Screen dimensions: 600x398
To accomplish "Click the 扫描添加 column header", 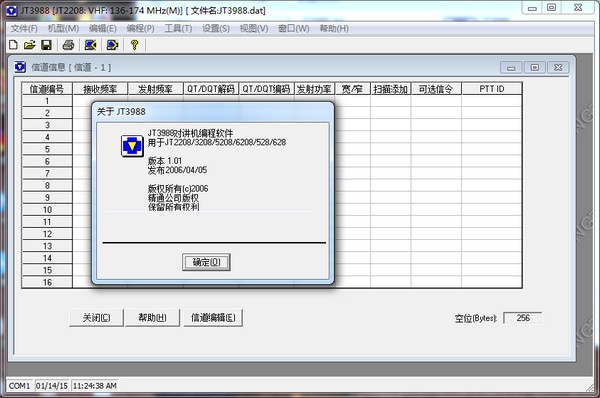I will coord(390,89).
